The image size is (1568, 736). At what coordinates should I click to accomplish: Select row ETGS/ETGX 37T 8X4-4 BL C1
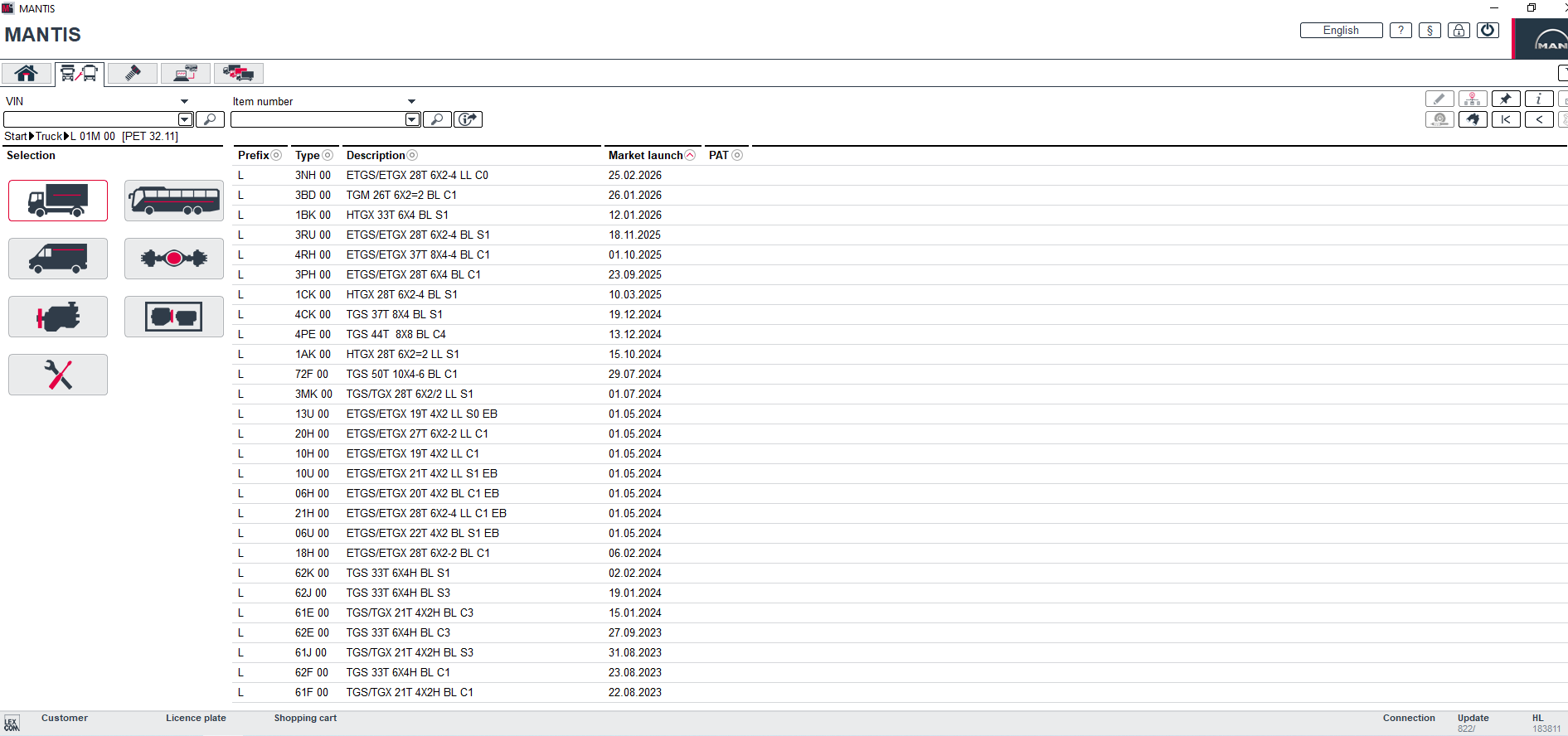point(900,254)
